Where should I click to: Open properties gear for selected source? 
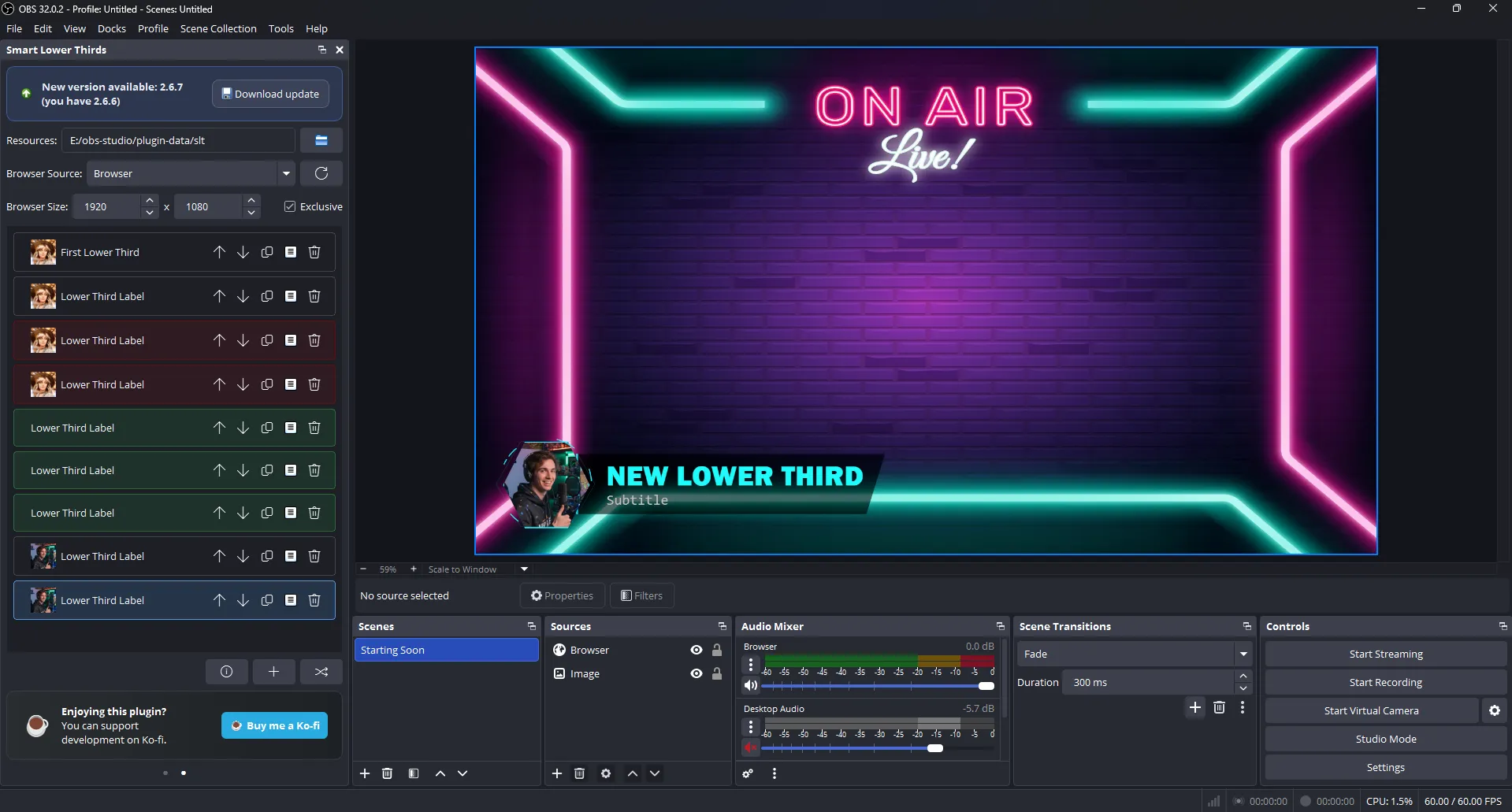(x=605, y=773)
